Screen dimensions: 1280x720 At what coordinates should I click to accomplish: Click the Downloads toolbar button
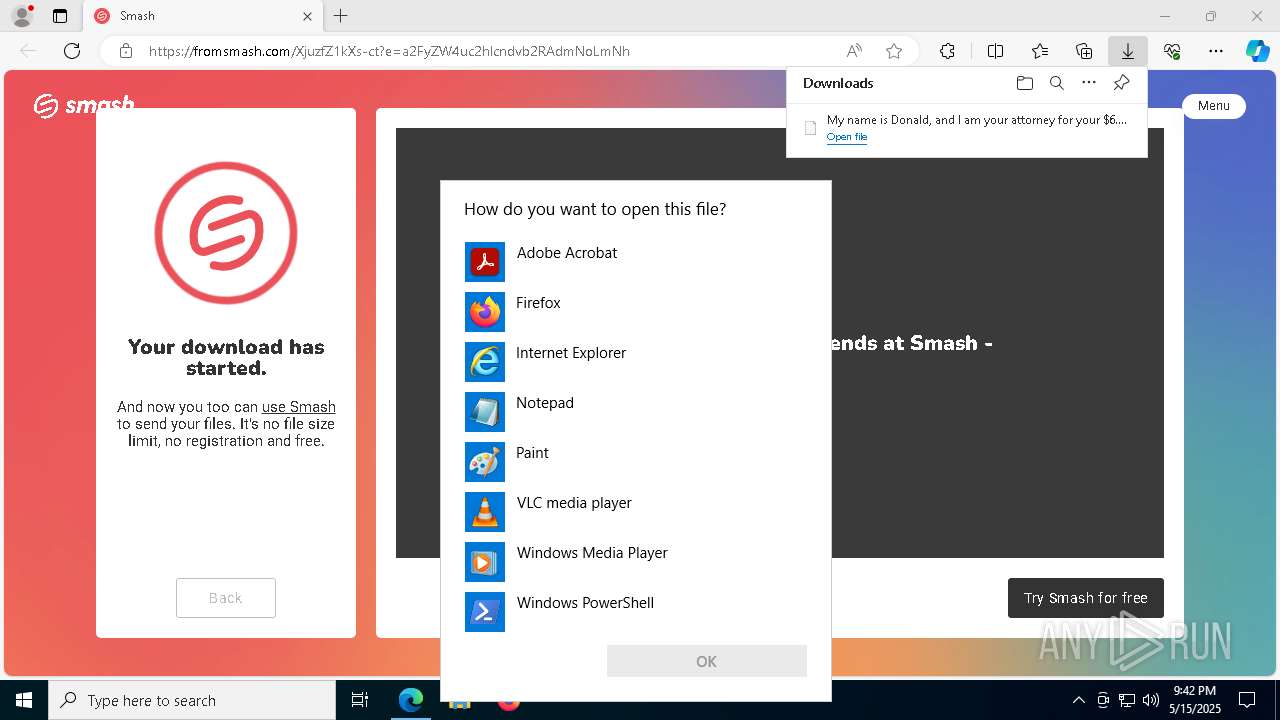click(1127, 51)
